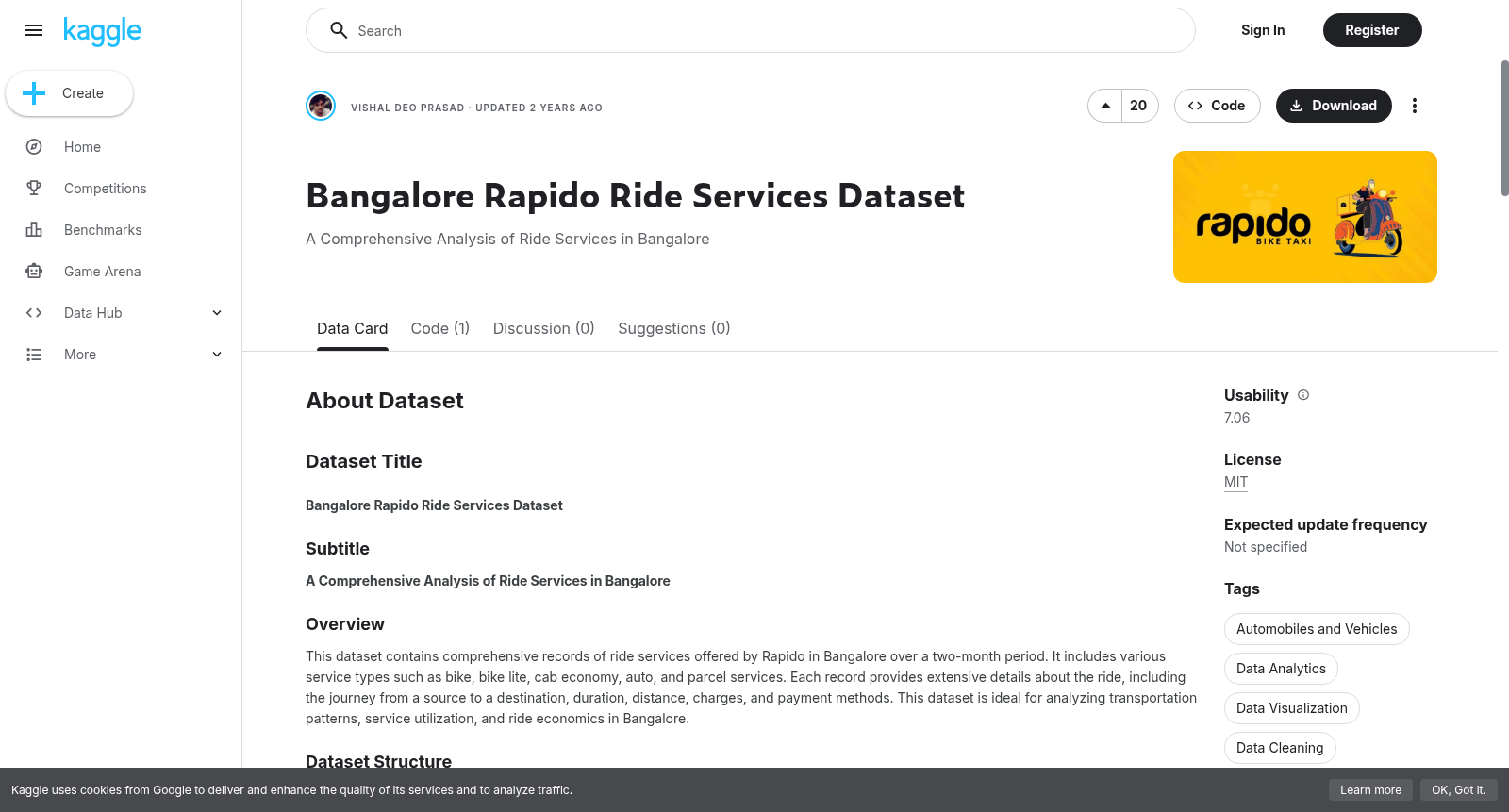Screen dimensions: 1509x812
Task: Click the Usability score 7.06
Action: (x=1236, y=418)
